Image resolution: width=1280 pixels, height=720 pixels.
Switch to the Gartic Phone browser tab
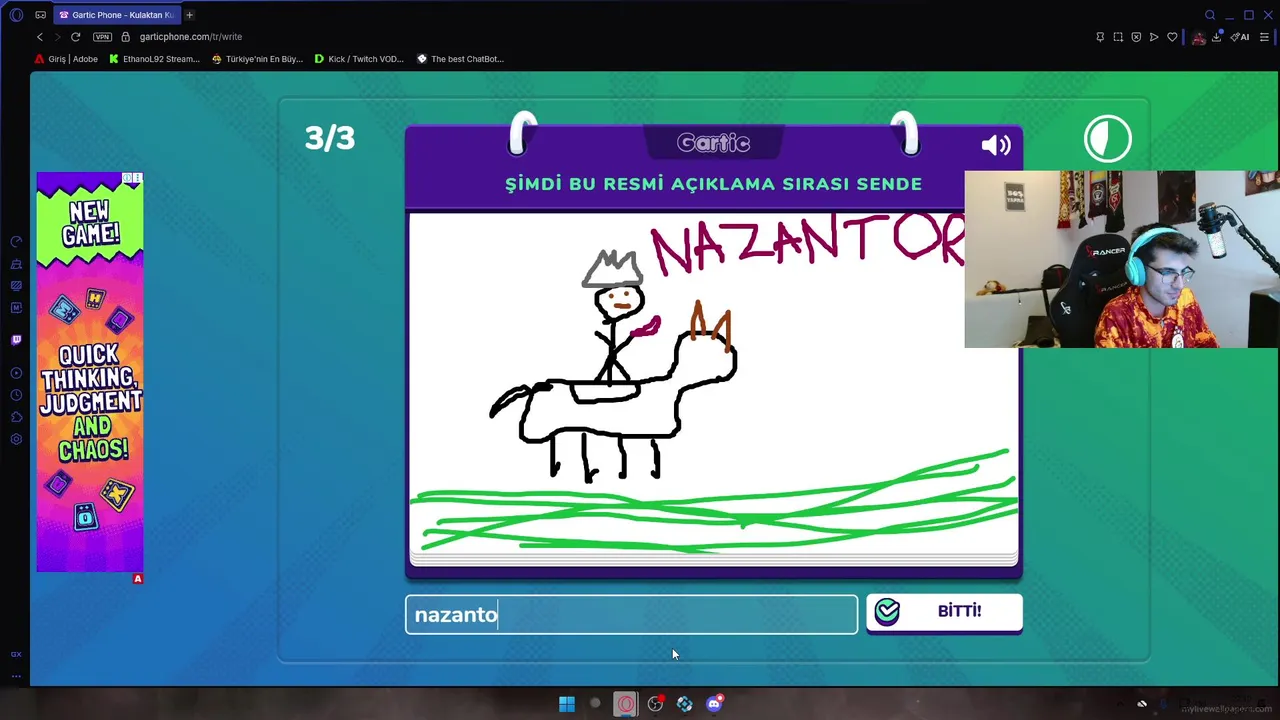(x=117, y=15)
